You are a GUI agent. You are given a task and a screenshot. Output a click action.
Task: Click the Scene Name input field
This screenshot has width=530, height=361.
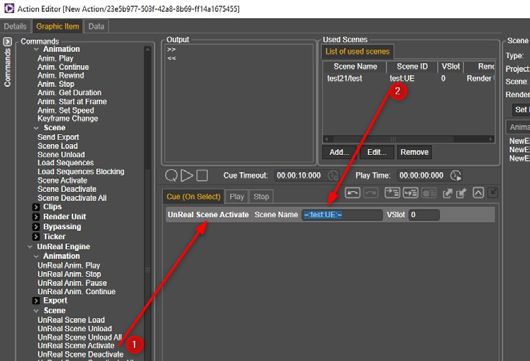click(x=342, y=215)
